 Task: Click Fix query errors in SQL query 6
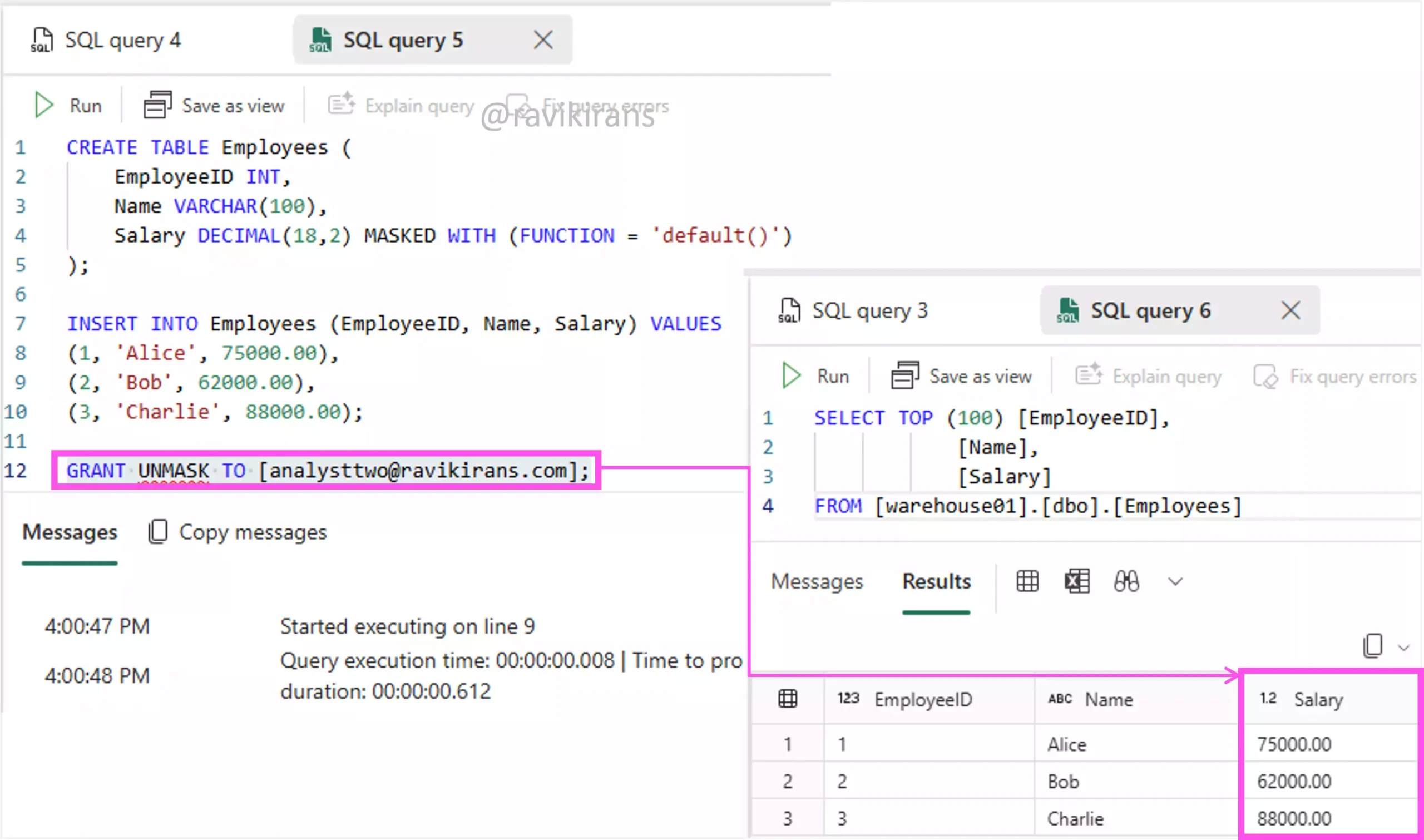click(x=1334, y=376)
